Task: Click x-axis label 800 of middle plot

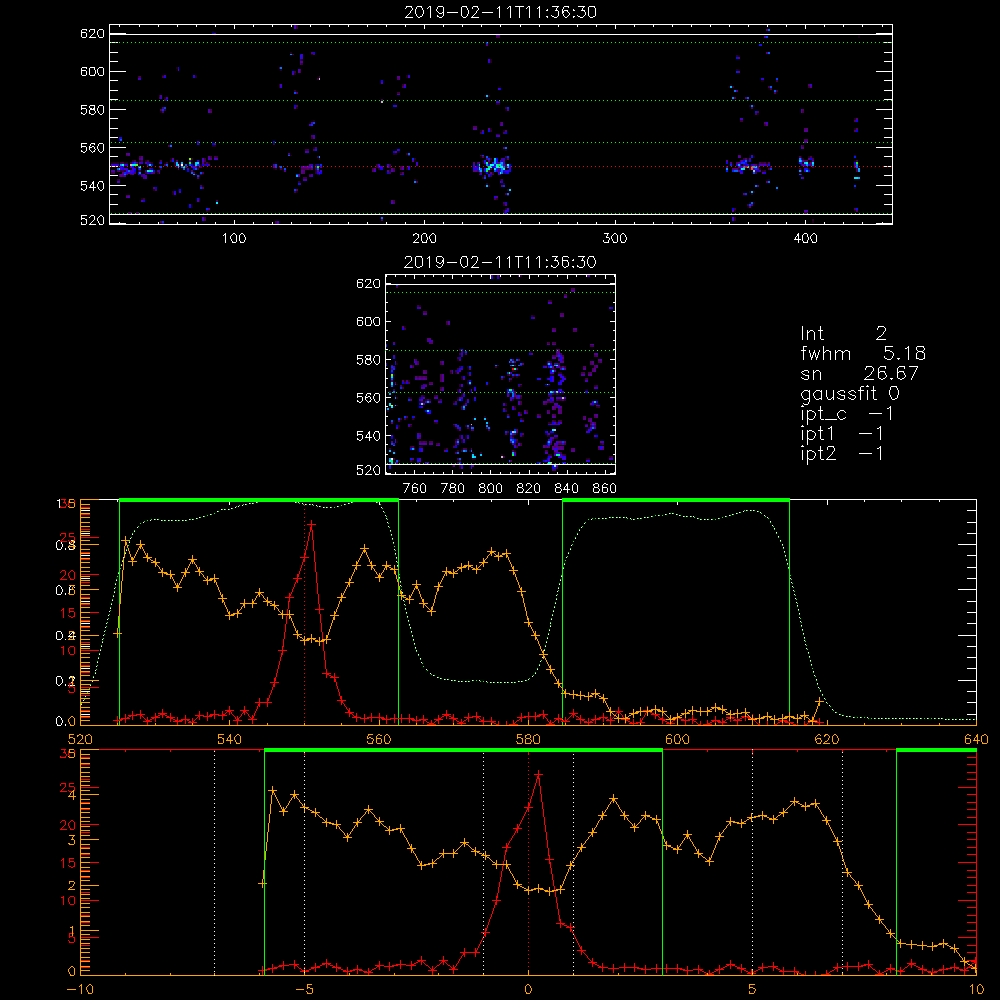Action: 490,489
